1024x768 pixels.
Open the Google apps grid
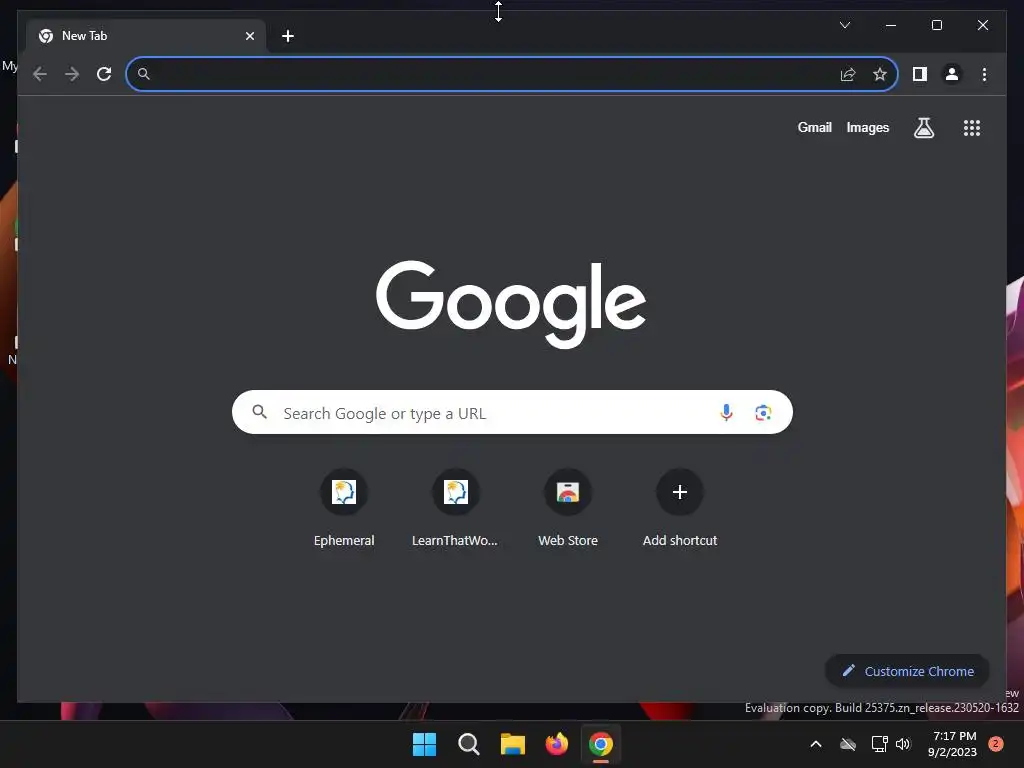click(x=972, y=128)
